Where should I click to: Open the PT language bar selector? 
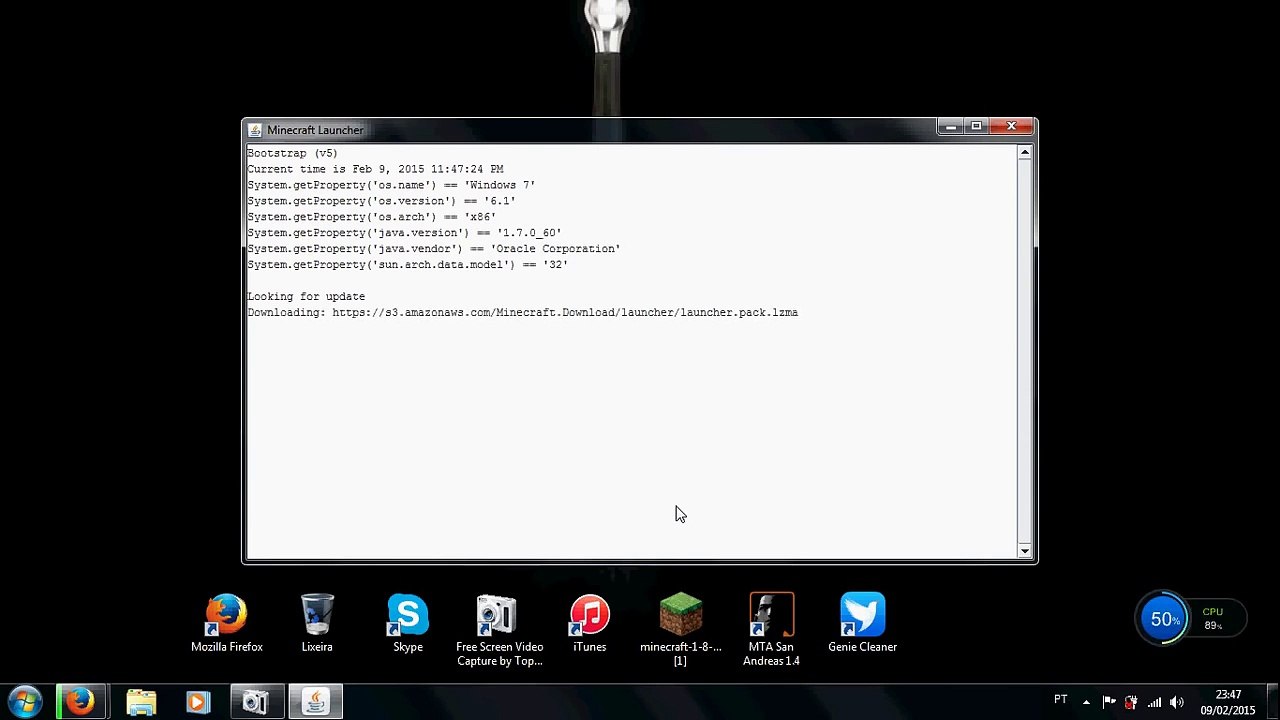tap(1061, 700)
